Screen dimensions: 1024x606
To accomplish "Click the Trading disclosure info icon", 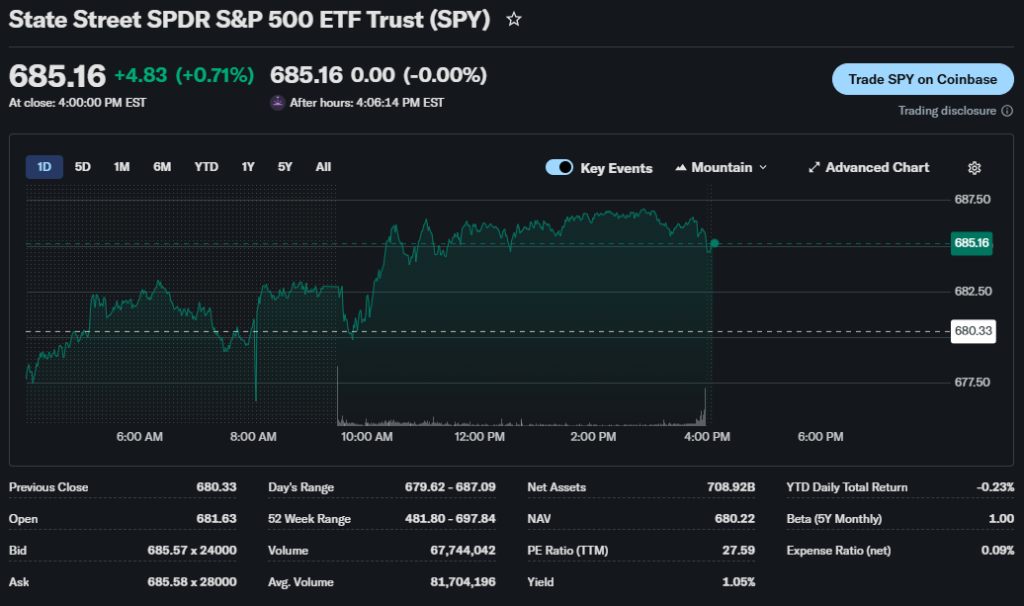I will point(1007,111).
